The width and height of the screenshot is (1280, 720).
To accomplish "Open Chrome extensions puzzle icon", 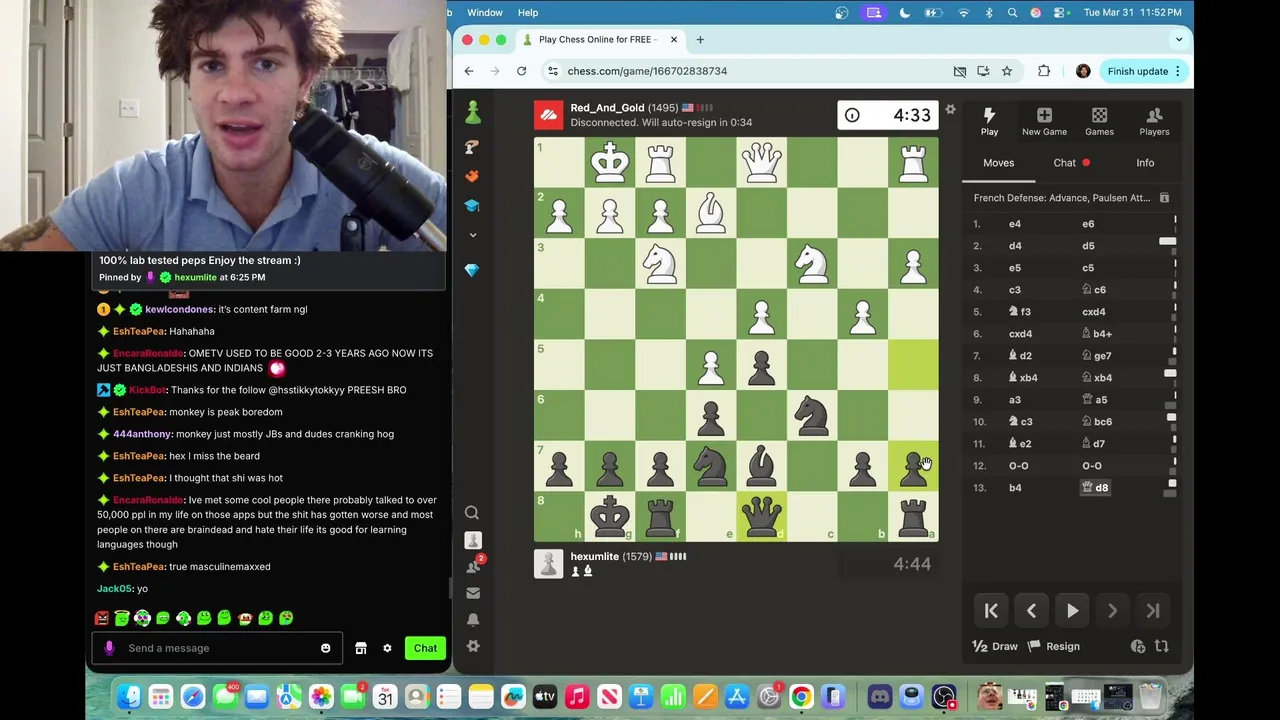I will pos(1044,71).
